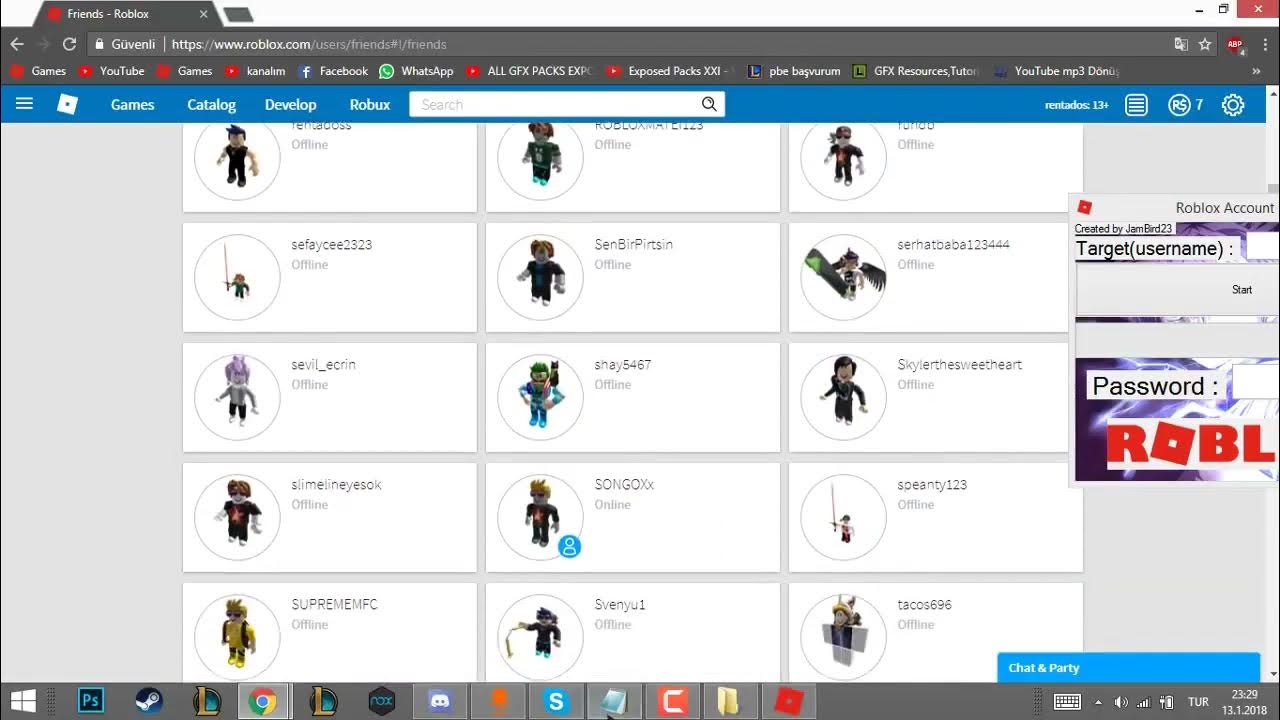Open the slimelineyesok friend profile name
This screenshot has width=1280, height=720.
pos(336,485)
